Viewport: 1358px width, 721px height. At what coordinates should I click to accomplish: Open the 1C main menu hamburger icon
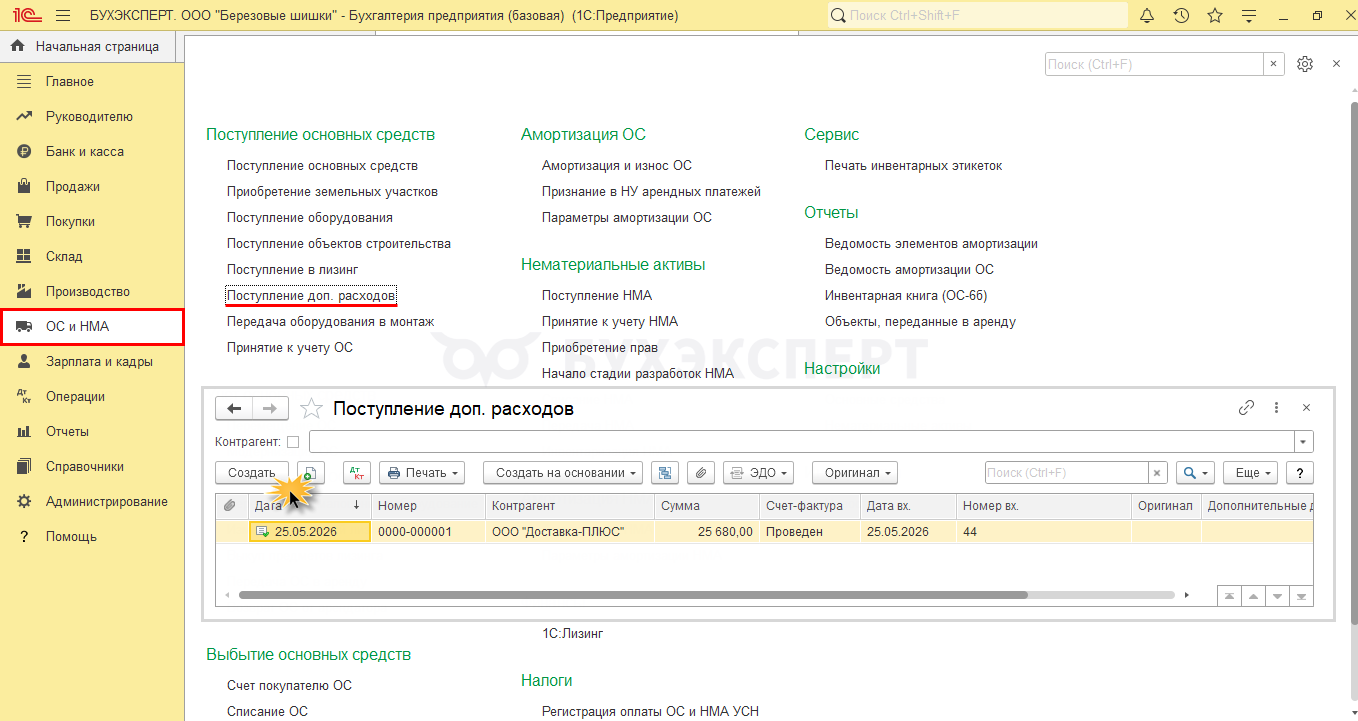pos(63,16)
